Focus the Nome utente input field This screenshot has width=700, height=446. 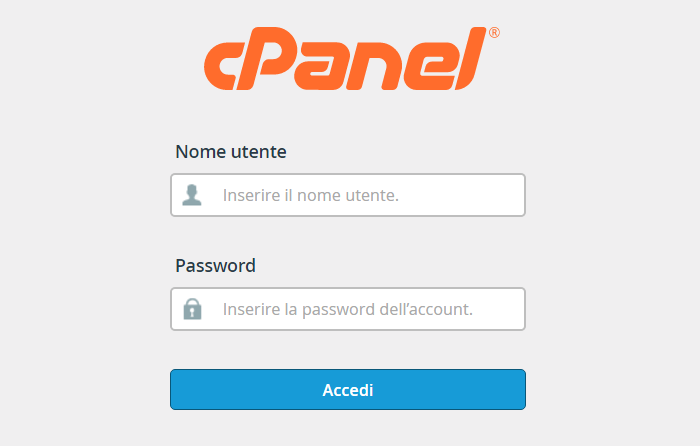coord(348,195)
